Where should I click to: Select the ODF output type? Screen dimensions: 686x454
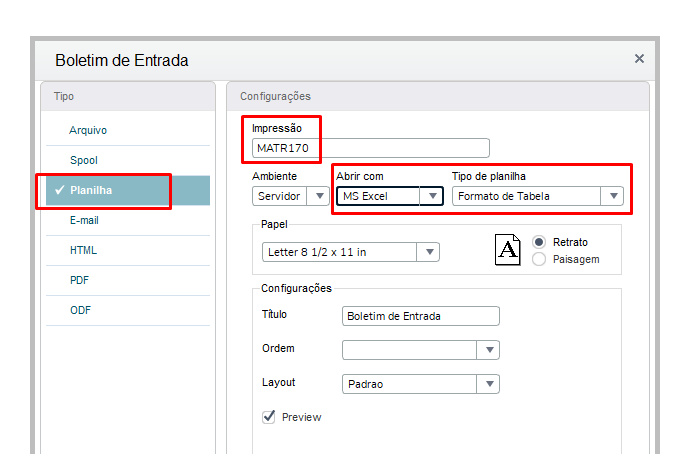pyautogui.click(x=128, y=311)
